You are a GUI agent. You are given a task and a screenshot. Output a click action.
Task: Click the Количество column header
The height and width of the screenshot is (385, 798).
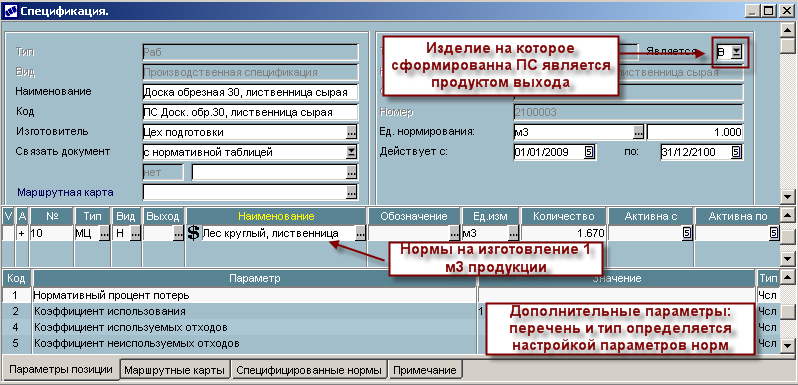(x=563, y=216)
